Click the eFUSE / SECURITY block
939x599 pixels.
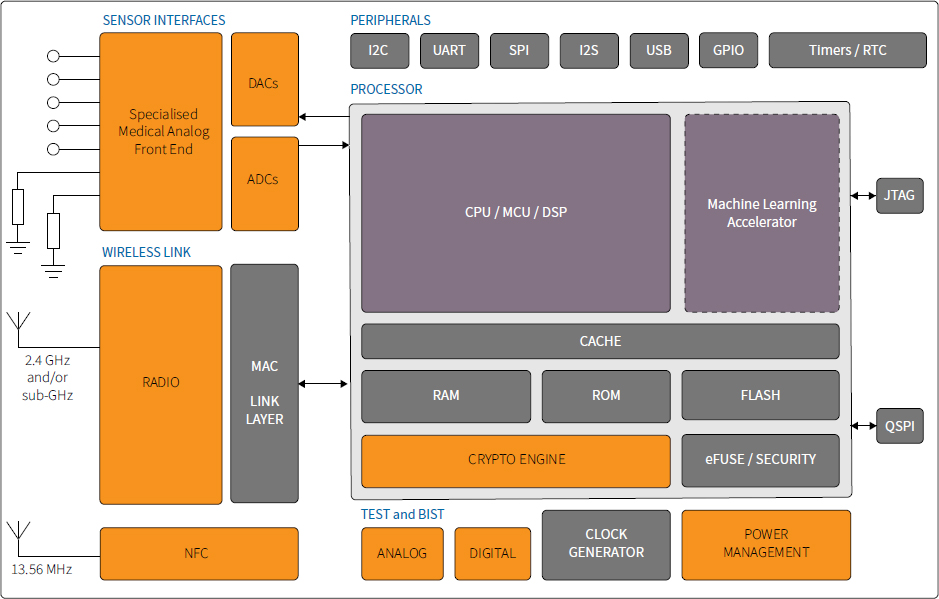(x=761, y=461)
